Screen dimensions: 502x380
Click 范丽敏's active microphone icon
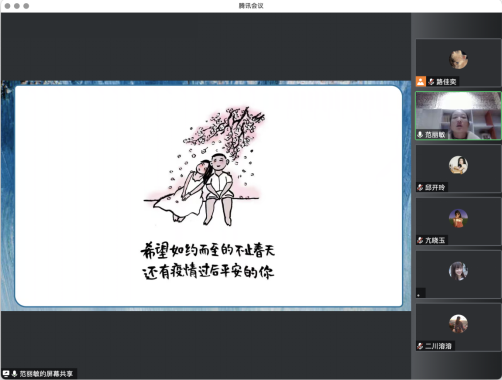(420, 134)
